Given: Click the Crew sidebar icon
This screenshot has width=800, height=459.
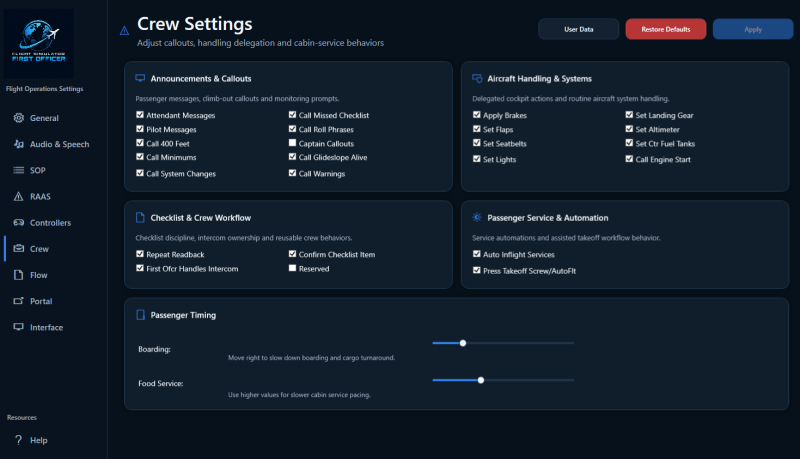Looking at the screenshot, I should pyautogui.click(x=18, y=248).
